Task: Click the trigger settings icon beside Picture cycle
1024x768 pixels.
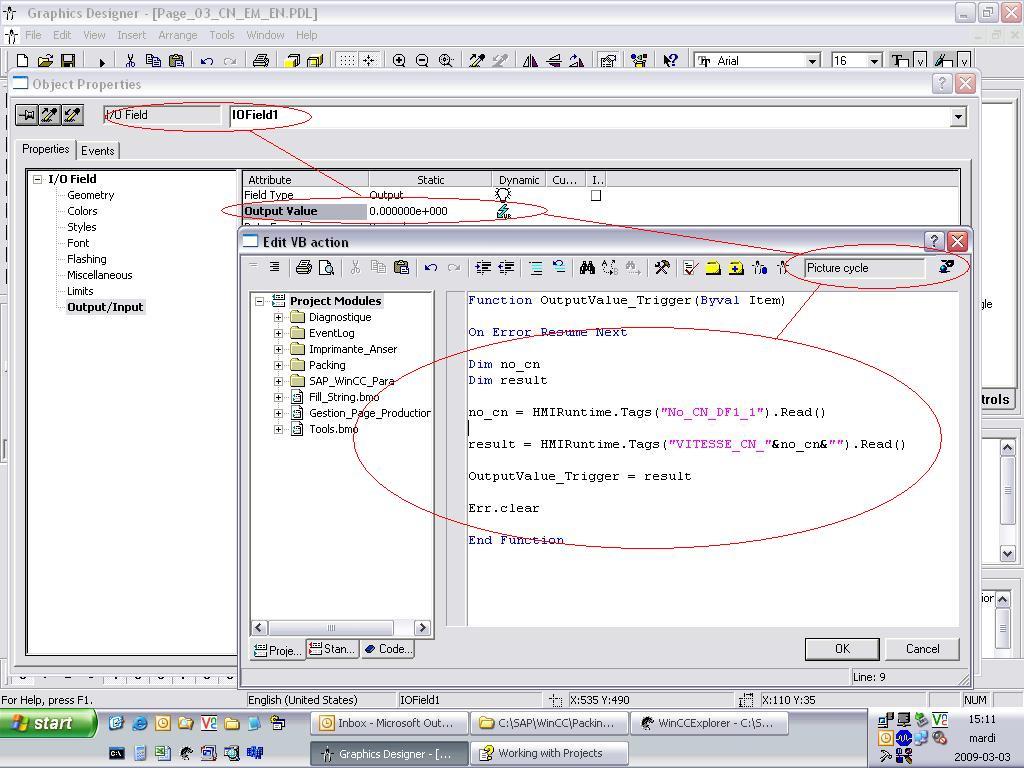Action: click(946, 267)
